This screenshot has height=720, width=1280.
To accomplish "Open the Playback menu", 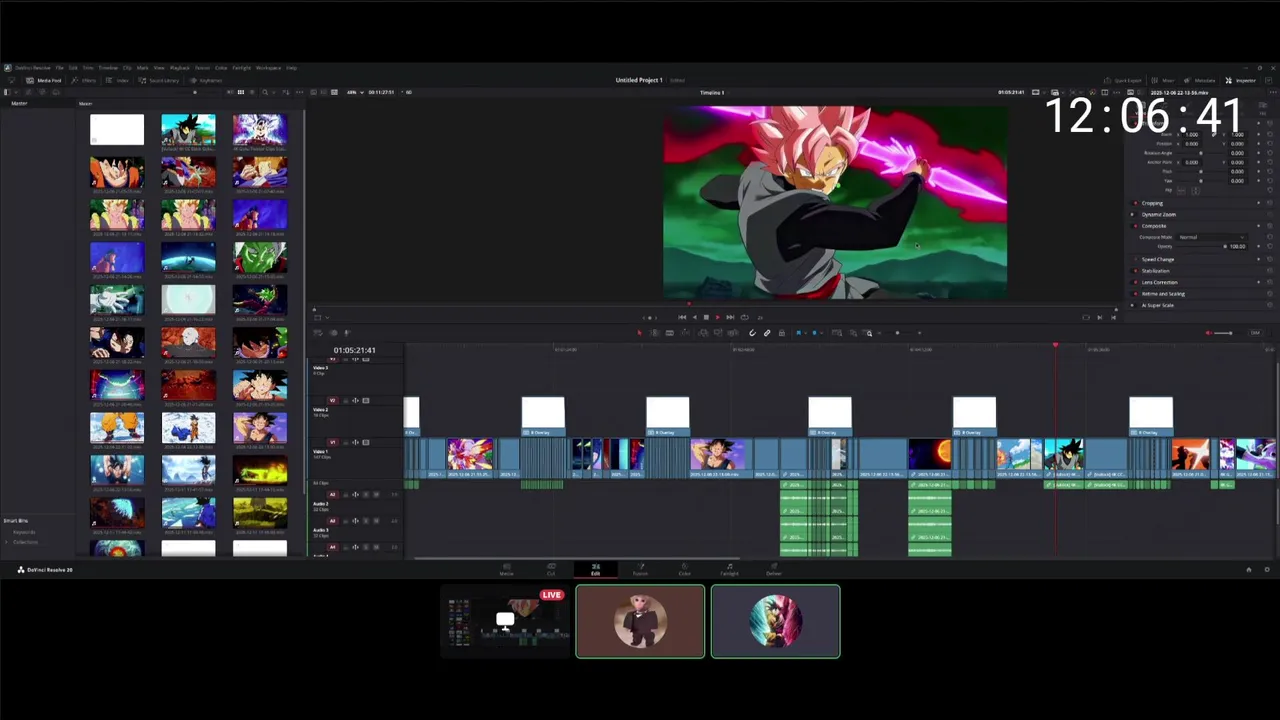I will click(x=179, y=68).
